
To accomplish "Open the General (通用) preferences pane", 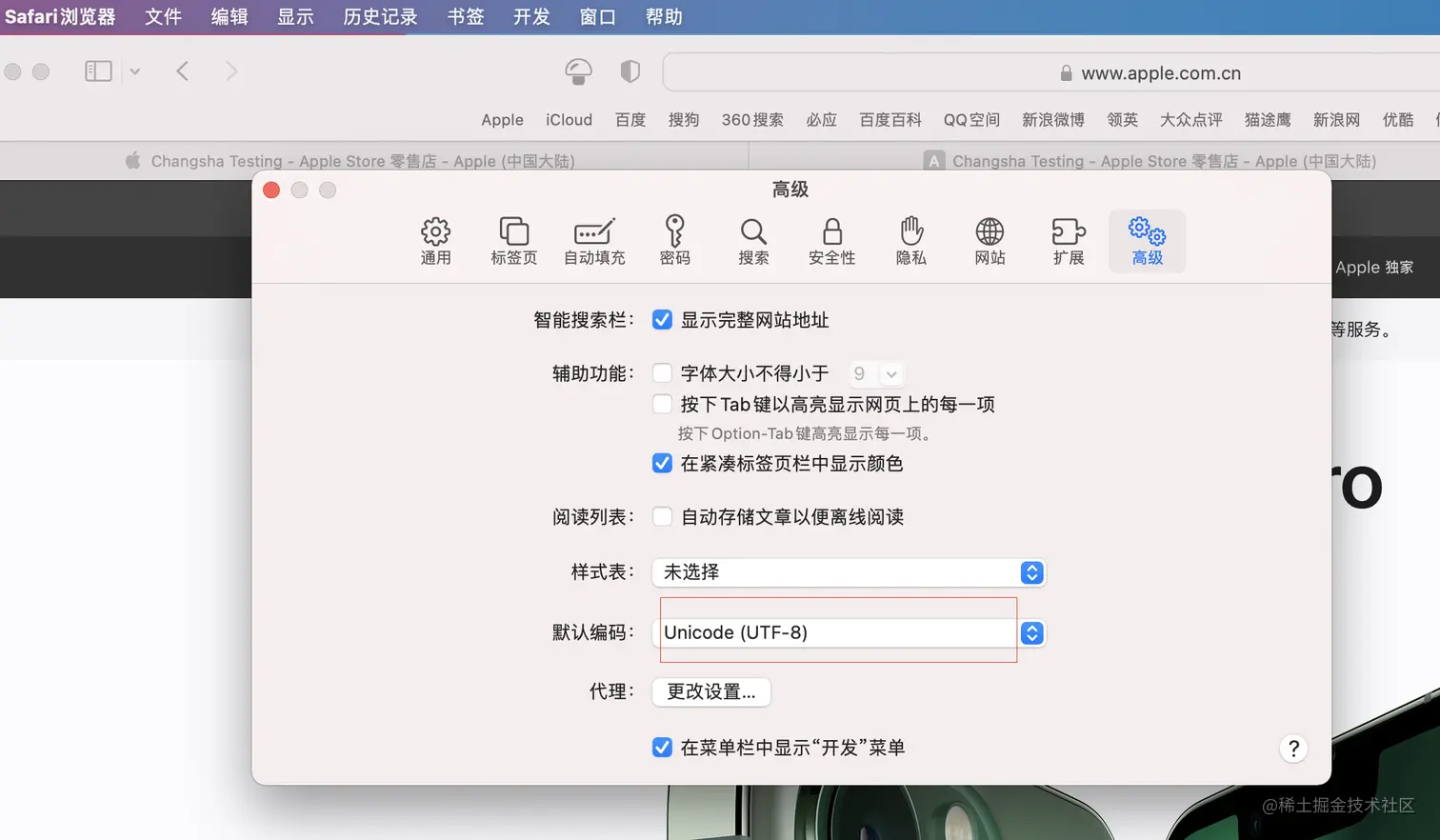I will (435, 241).
